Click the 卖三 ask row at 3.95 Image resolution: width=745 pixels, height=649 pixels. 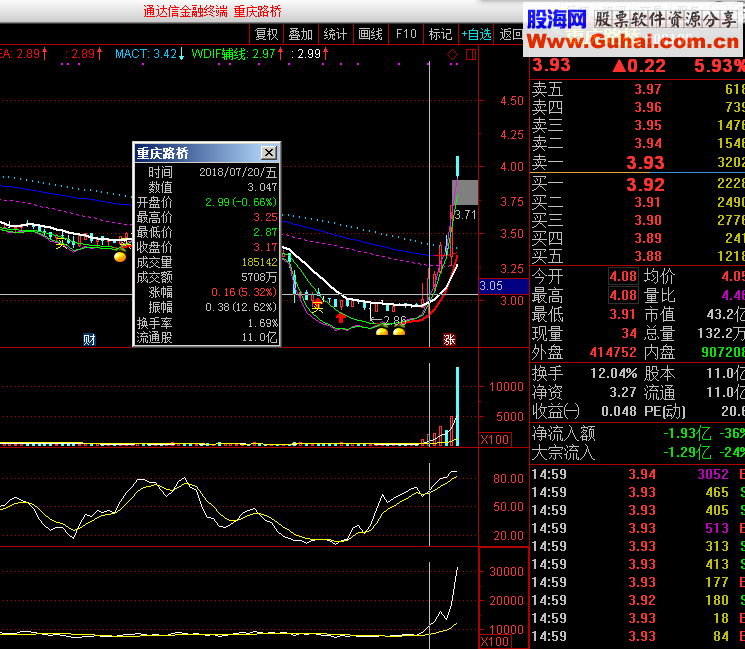[637, 125]
